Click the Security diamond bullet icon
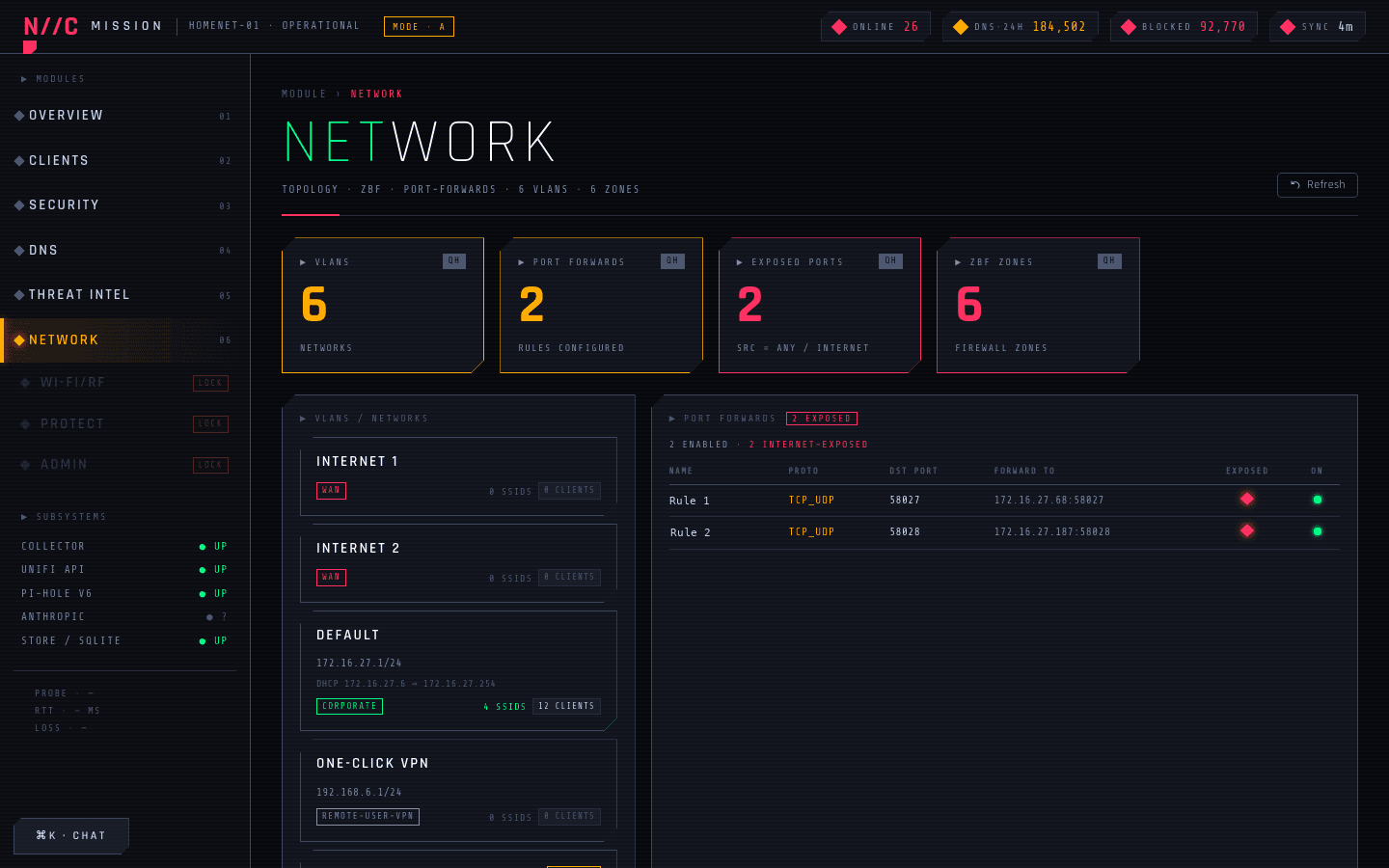Screen dimensions: 1389x868 [x=19, y=205]
